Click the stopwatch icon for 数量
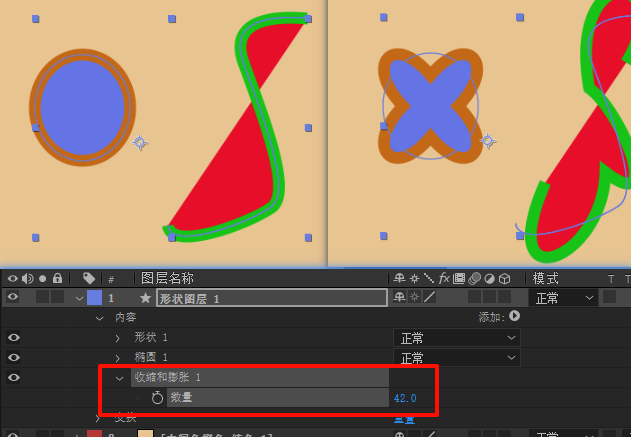The width and height of the screenshot is (631, 437). click(157, 398)
